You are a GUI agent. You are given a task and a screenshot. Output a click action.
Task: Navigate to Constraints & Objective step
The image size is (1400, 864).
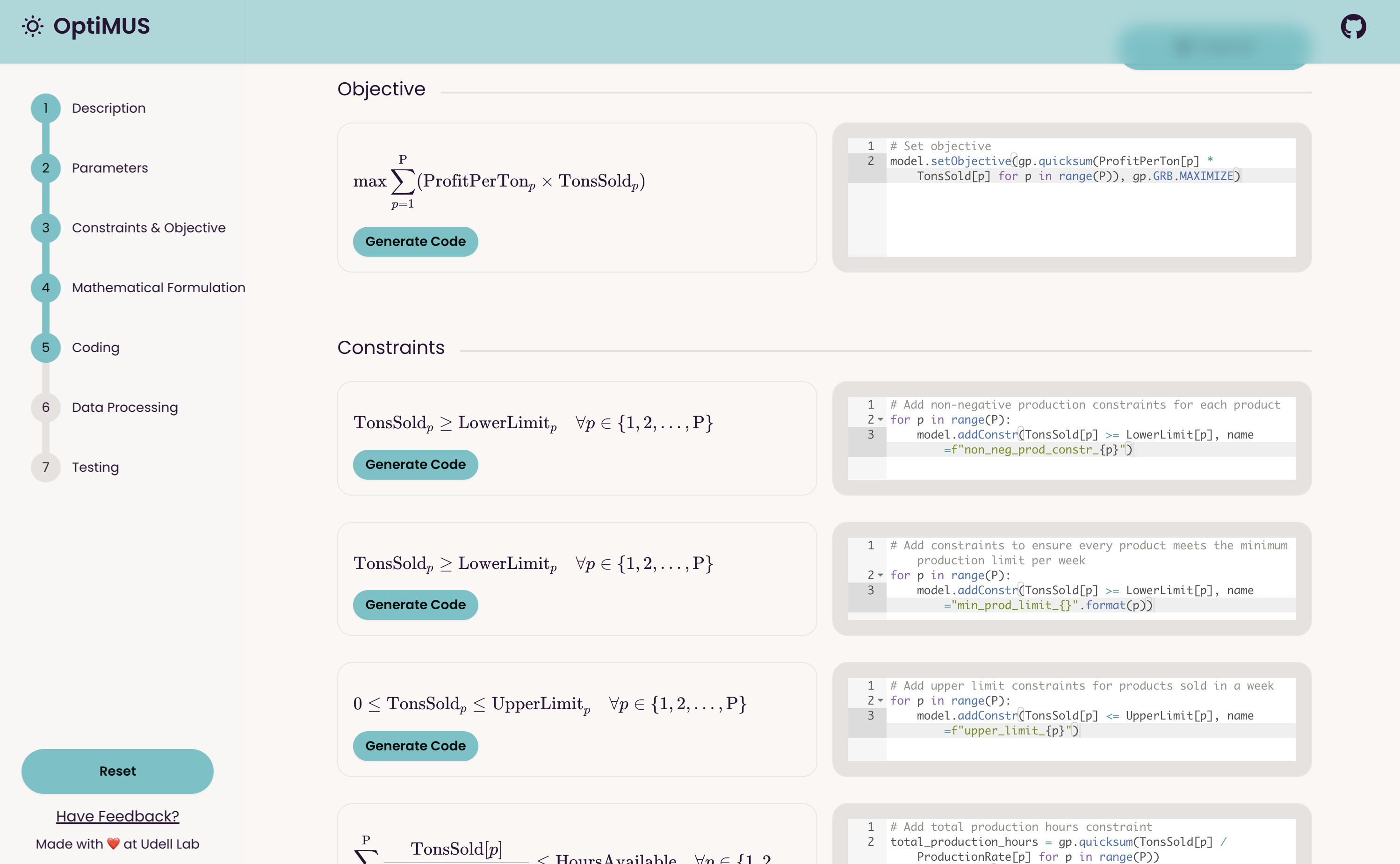pos(149,228)
